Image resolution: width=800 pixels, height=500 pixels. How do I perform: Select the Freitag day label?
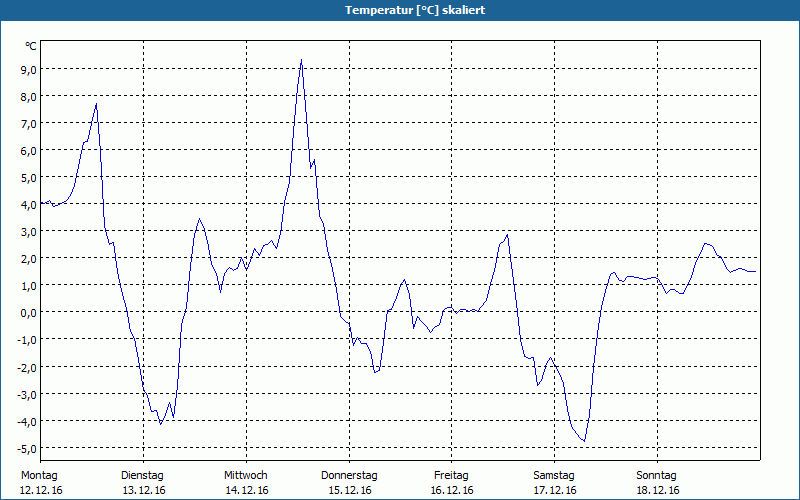coord(451,476)
